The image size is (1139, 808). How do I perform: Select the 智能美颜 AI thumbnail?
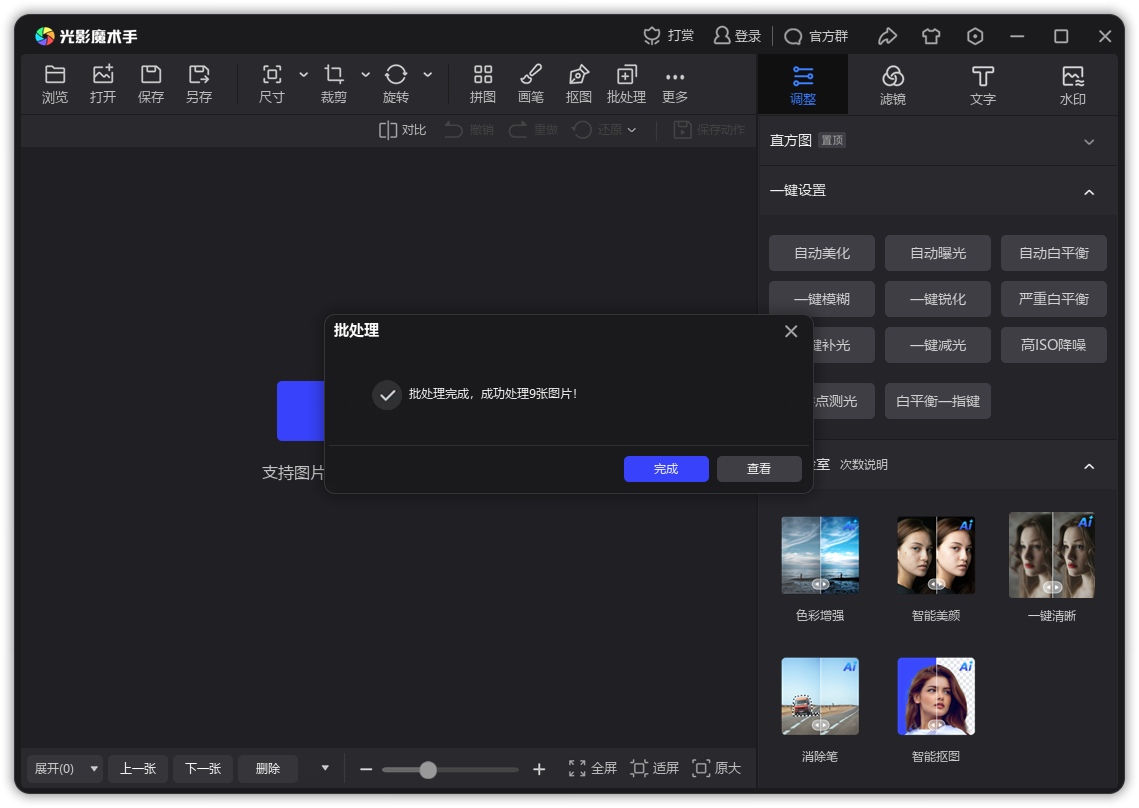(935, 556)
